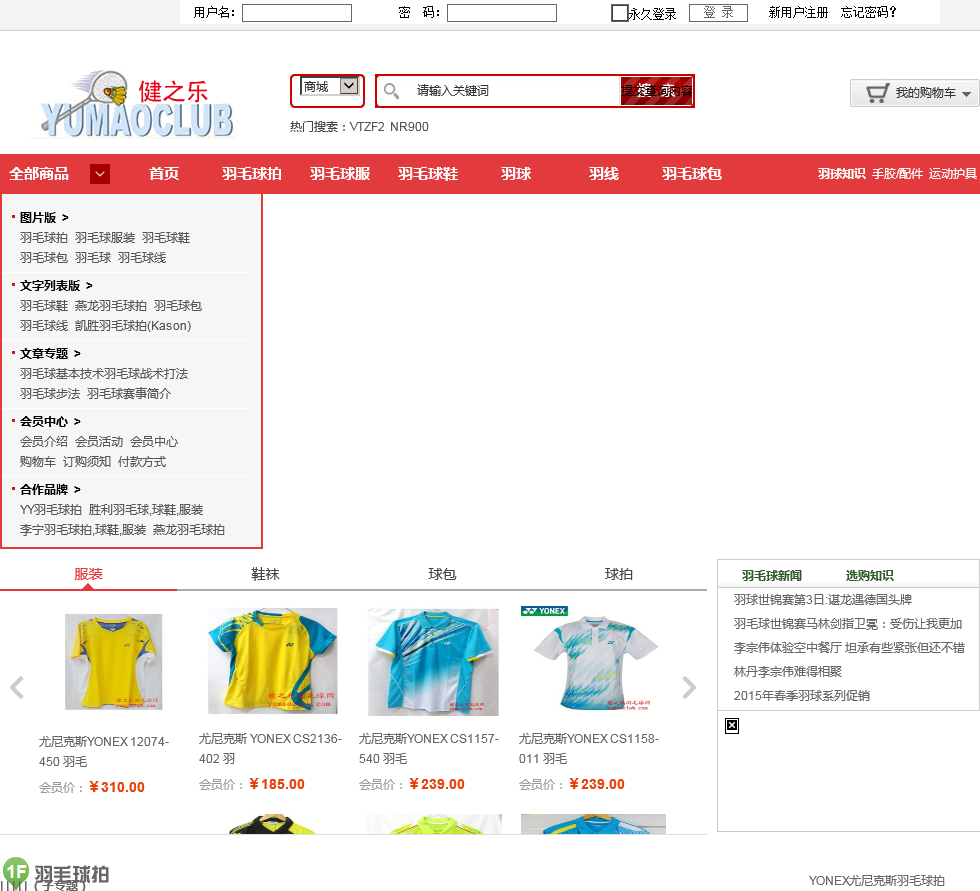Click 会员活动 in sidebar

(x=99, y=442)
